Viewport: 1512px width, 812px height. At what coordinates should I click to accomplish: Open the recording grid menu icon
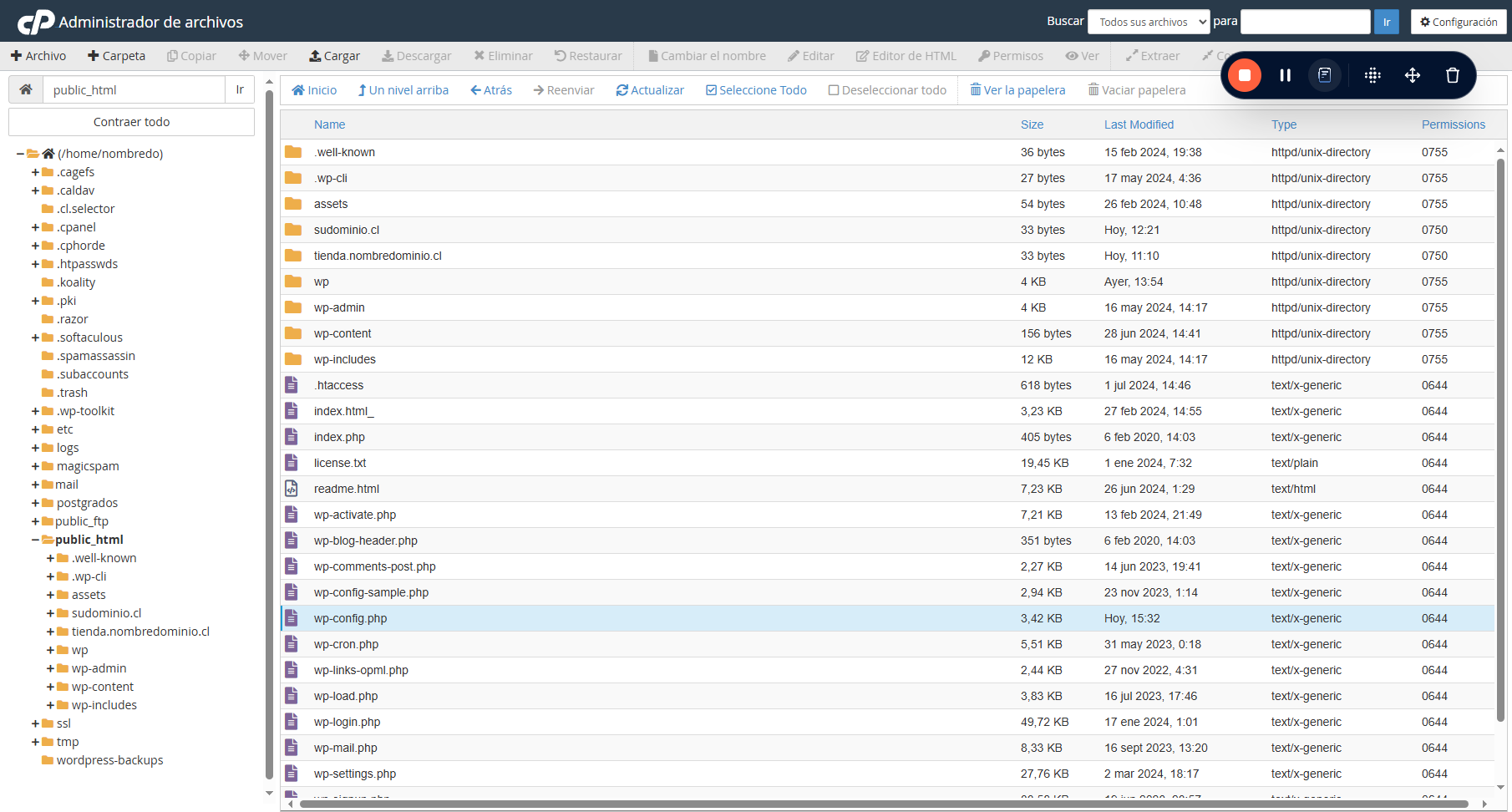point(1372,75)
